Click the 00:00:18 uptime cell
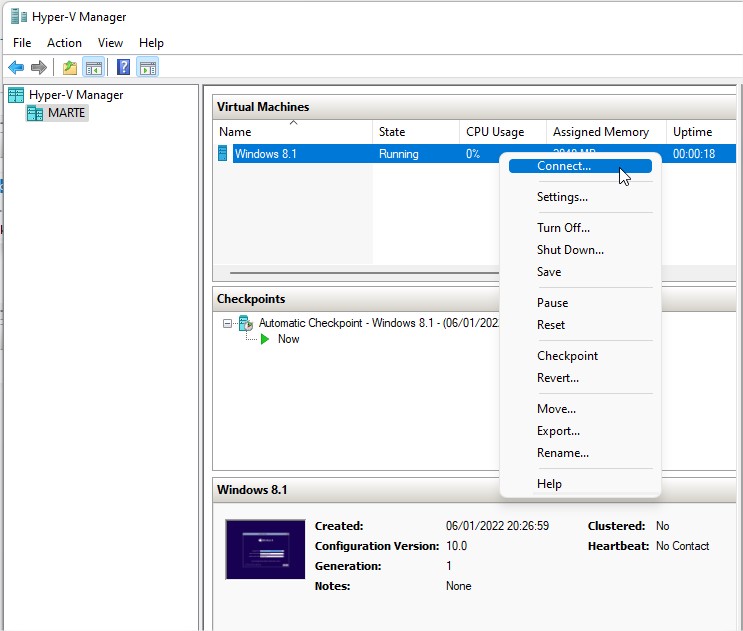This screenshot has width=743, height=631. pos(694,154)
